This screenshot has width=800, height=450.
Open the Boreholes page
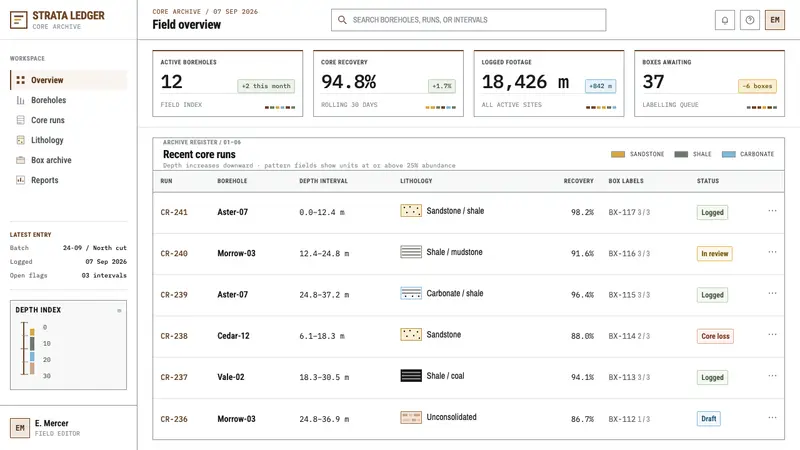(68, 100)
